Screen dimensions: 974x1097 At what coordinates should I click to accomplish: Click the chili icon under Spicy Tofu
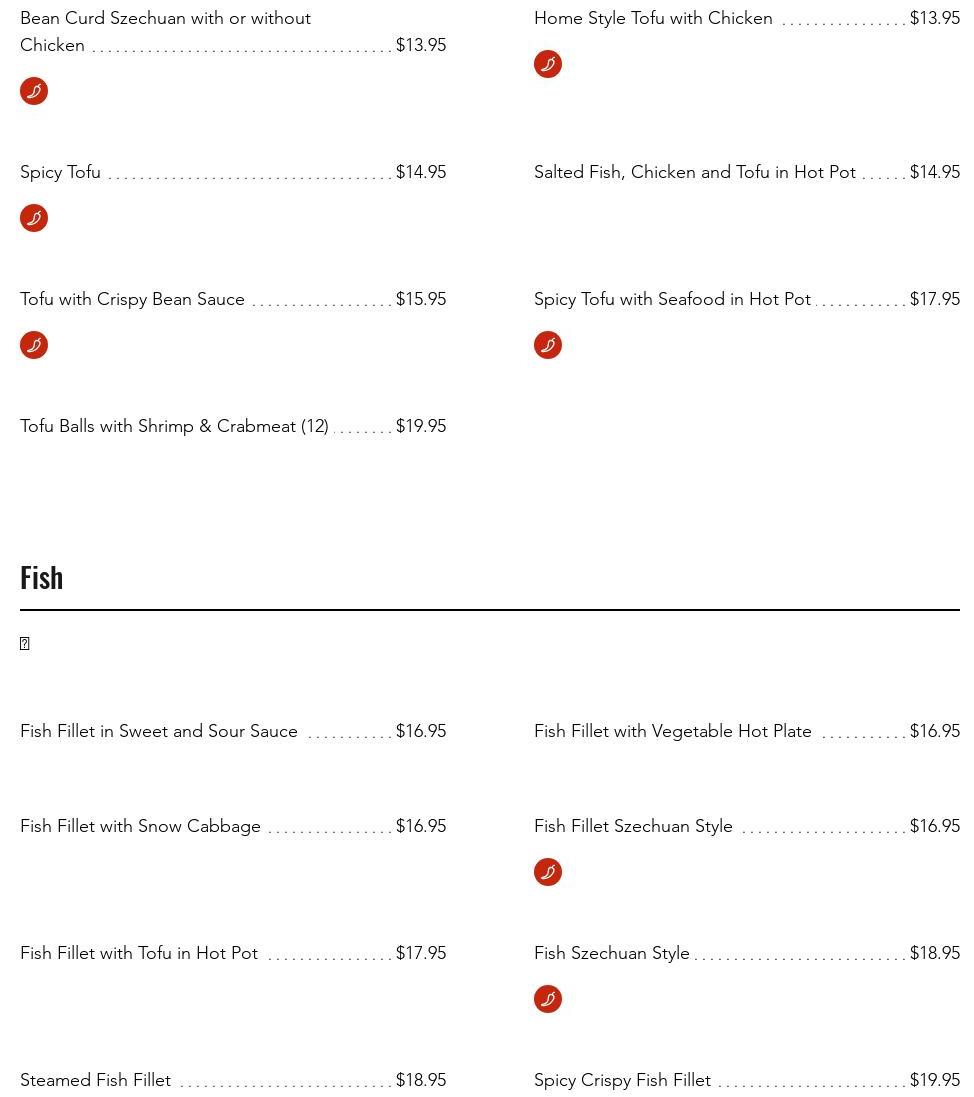click(34, 218)
